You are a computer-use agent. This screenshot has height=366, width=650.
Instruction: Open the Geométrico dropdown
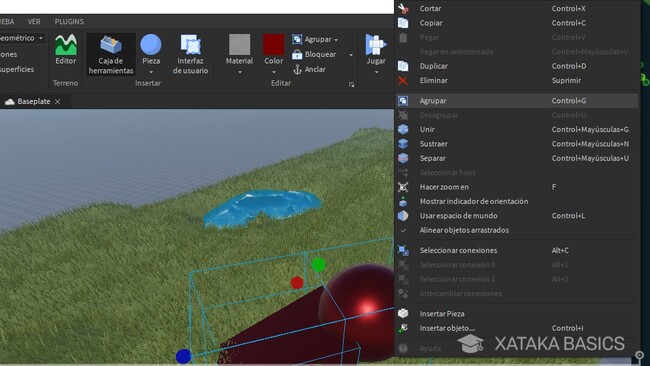22,38
